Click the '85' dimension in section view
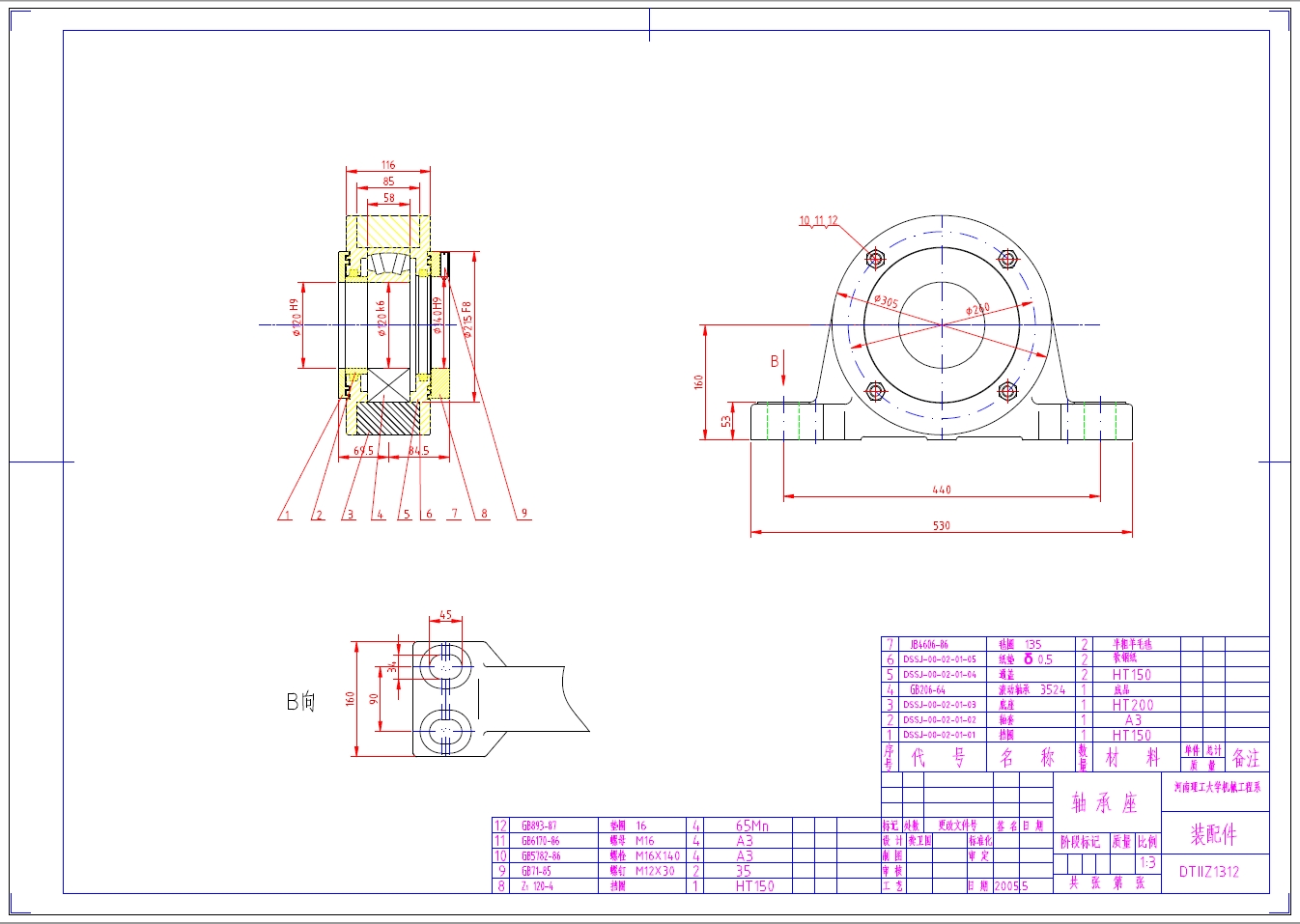The image size is (1300, 924). point(388,182)
